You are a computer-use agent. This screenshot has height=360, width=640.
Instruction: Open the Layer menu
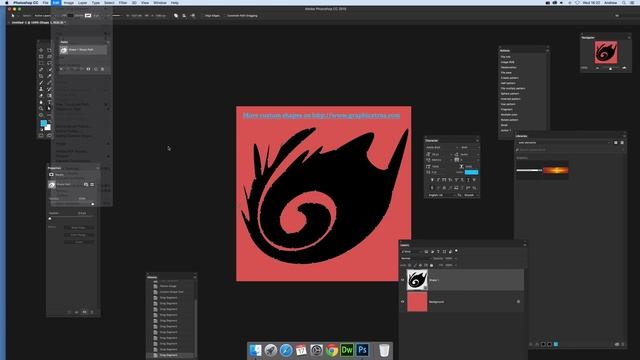coord(82,2)
